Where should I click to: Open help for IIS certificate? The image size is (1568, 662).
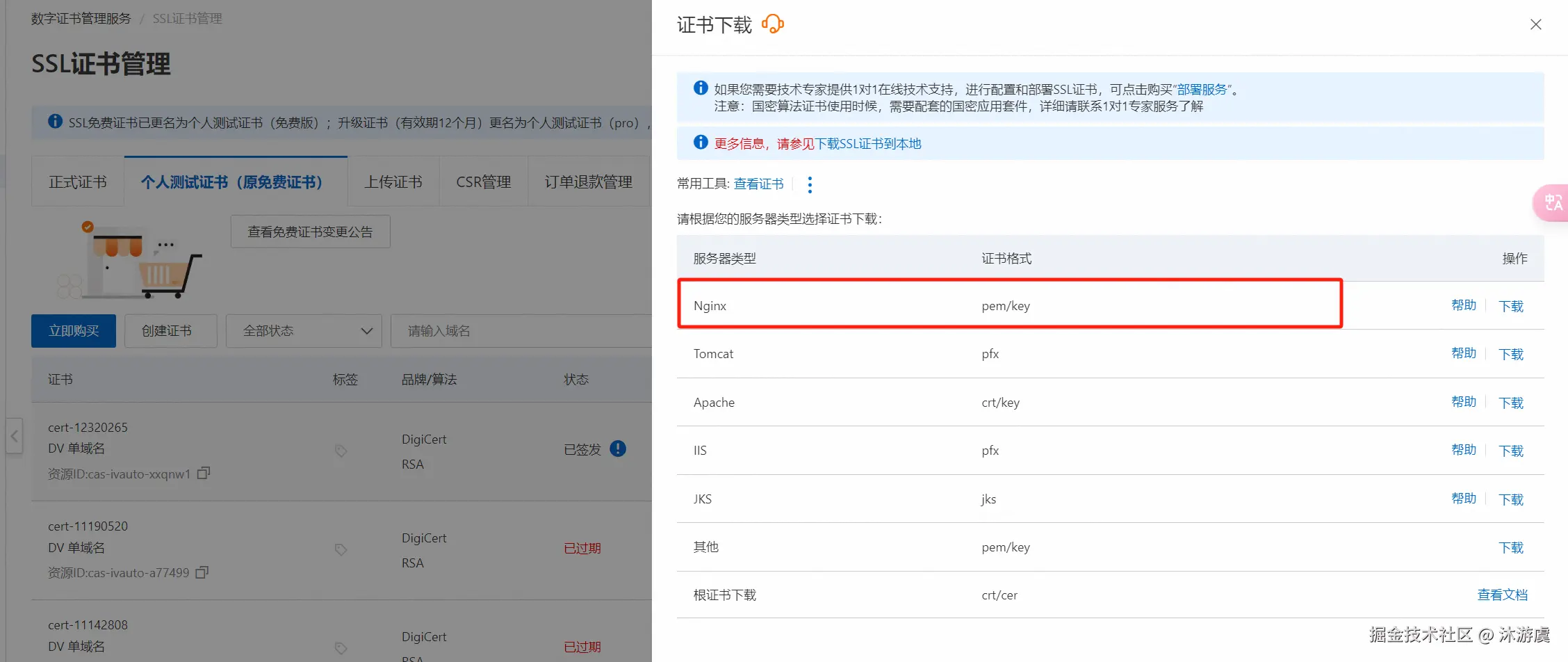click(1464, 450)
